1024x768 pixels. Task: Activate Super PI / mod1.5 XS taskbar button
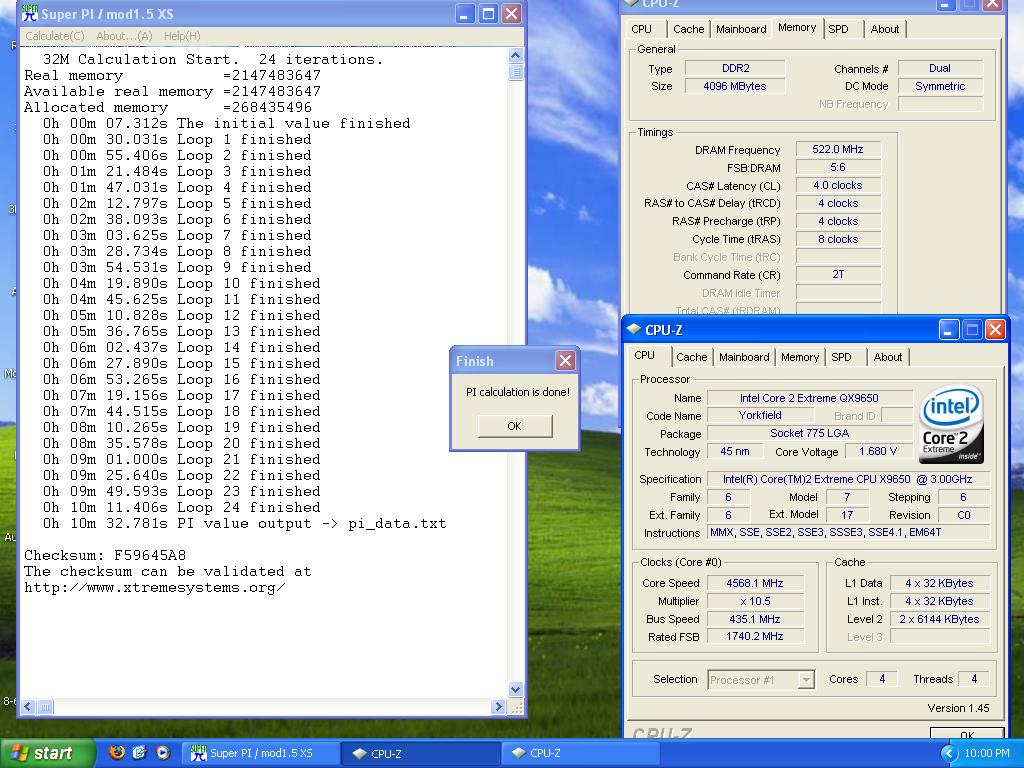[259, 753]
